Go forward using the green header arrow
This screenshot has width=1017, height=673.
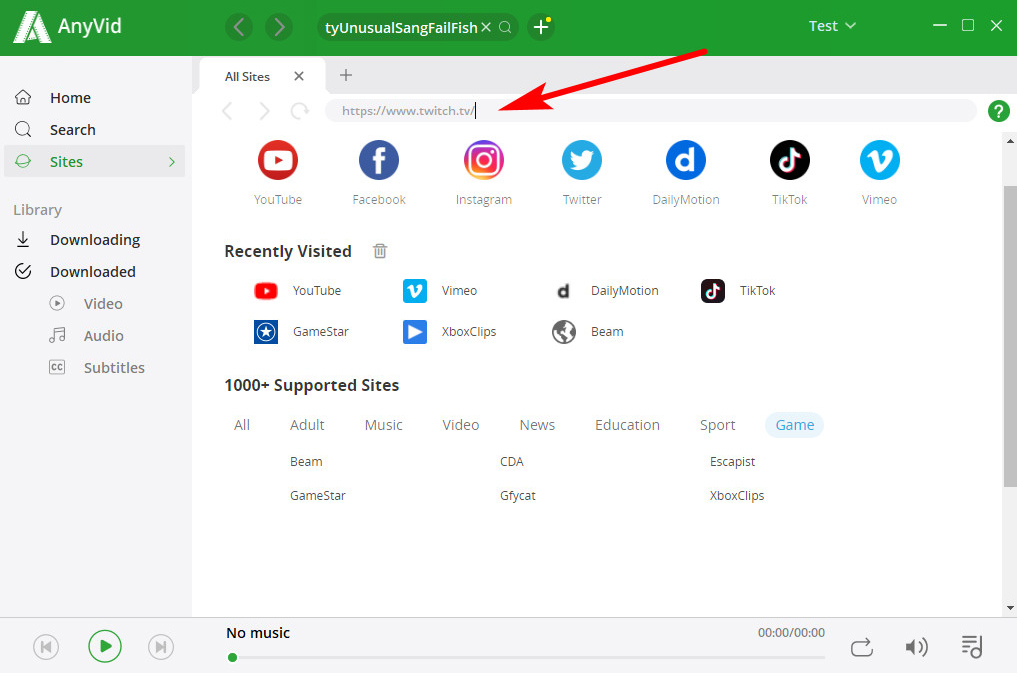click(x=279, y=27)
